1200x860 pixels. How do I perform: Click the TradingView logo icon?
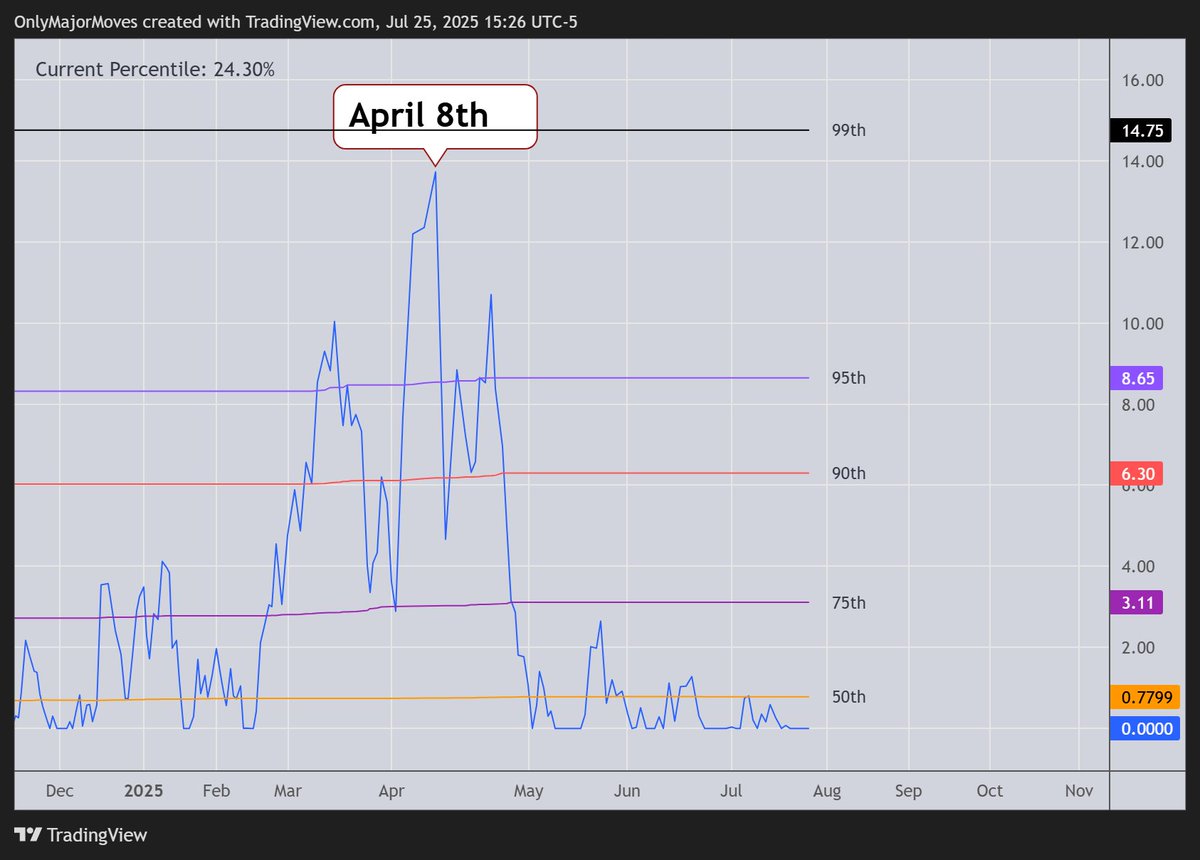[x=27, y=835]
